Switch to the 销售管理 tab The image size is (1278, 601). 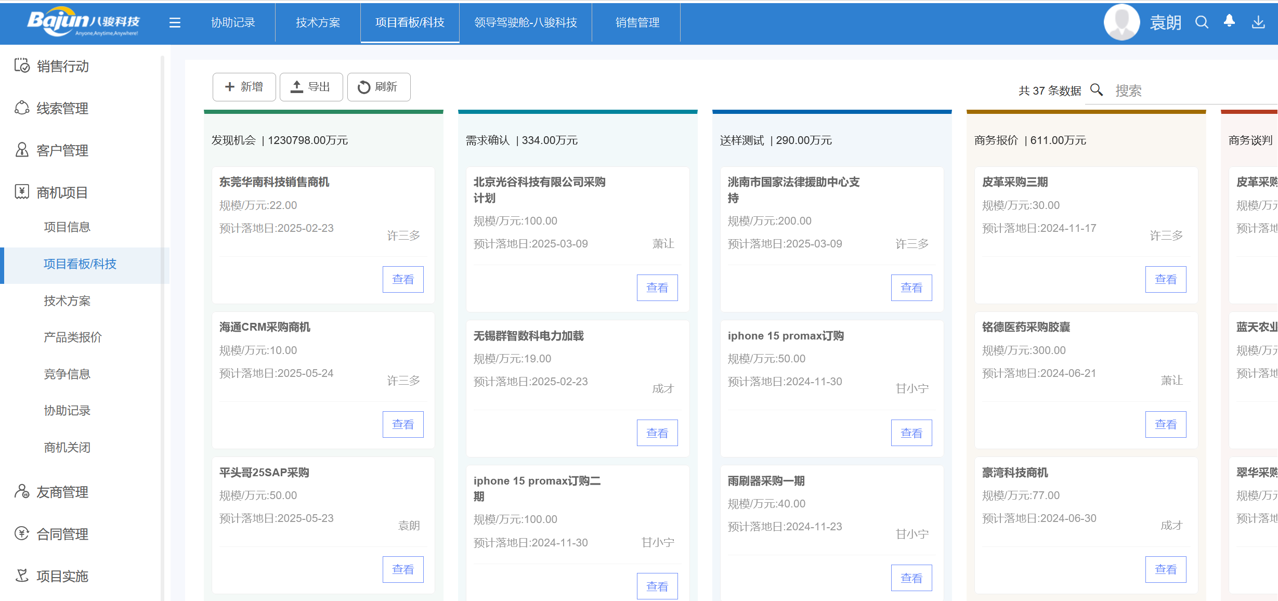pos(636,21)
